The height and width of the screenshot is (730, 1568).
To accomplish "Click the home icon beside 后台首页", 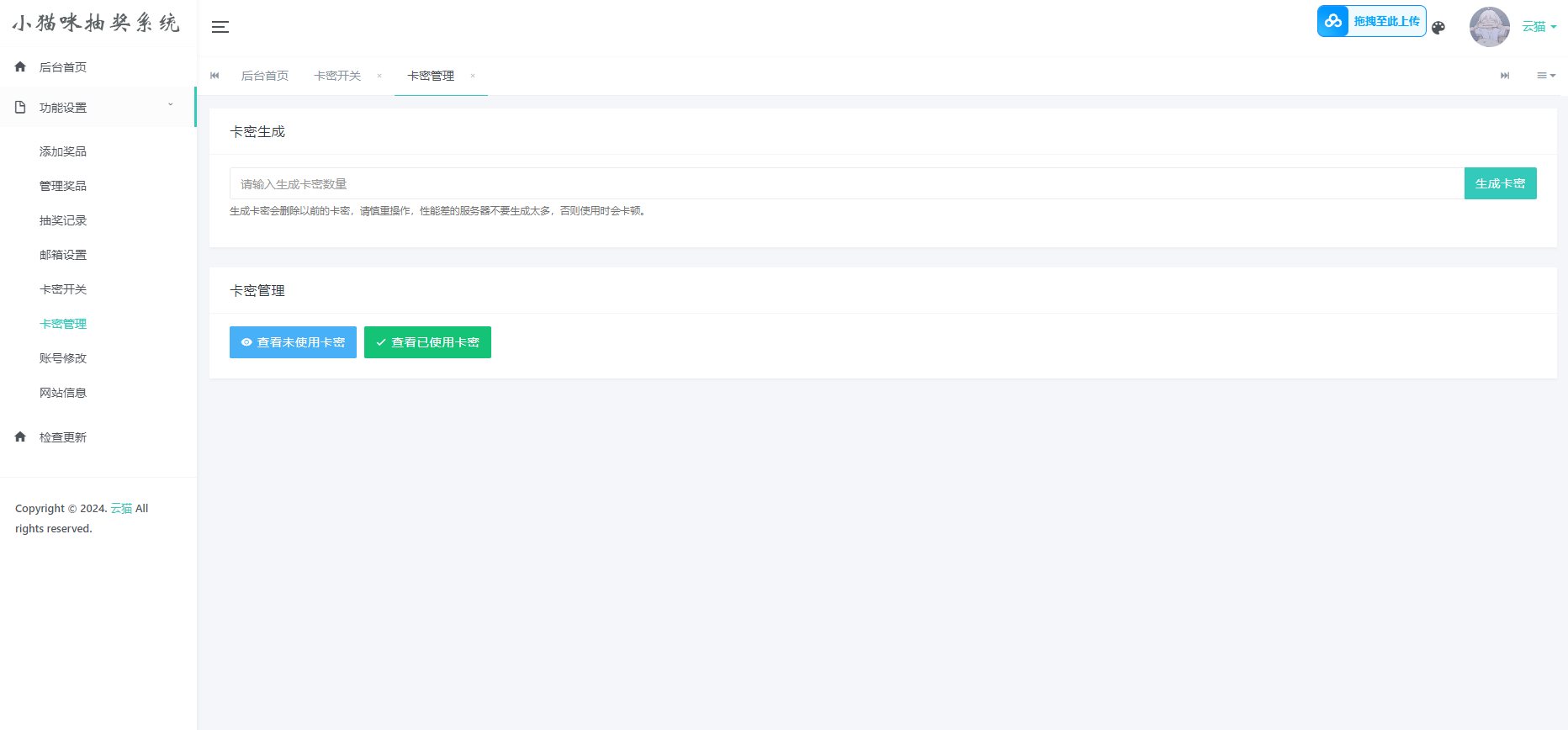I will pyautogui.click(x=20, y=66).
